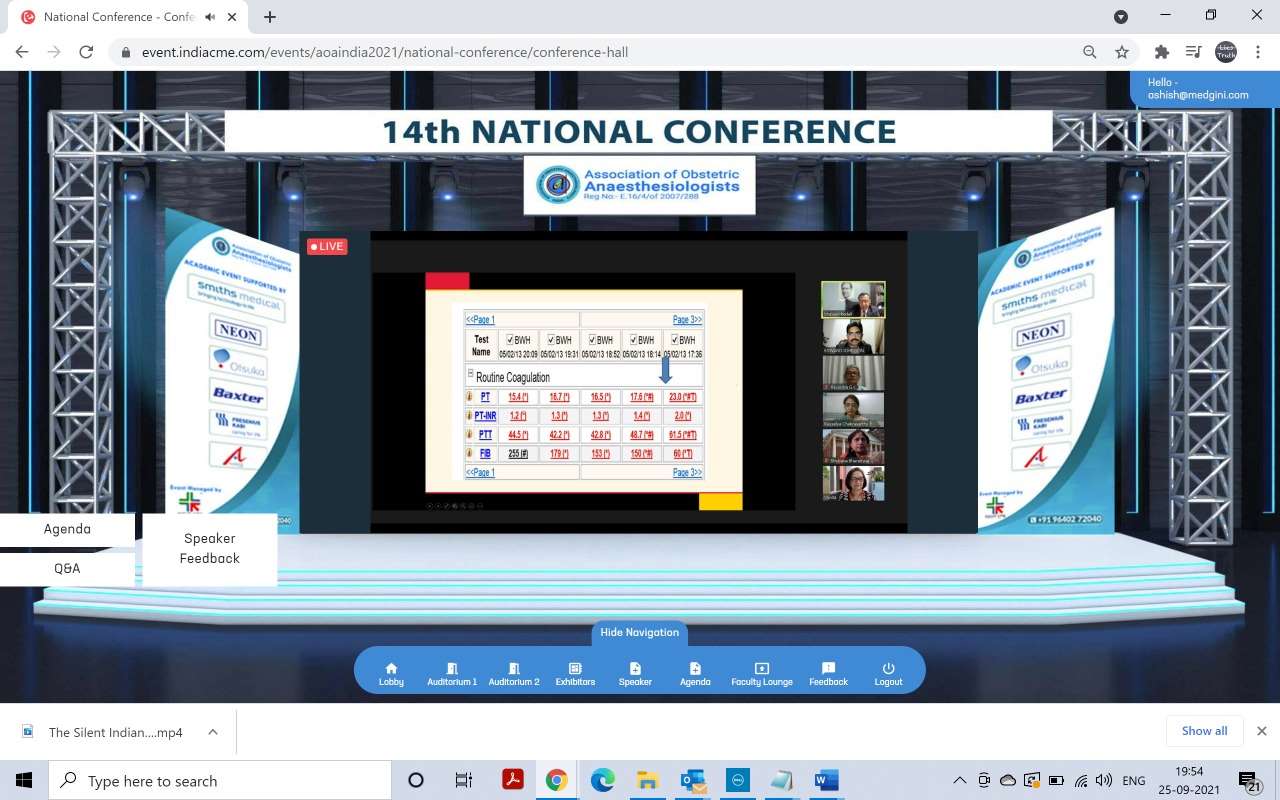Open Exhibitors in navigation bar
The height and width of the screenshot is (800, 1280).
(575, 673)
